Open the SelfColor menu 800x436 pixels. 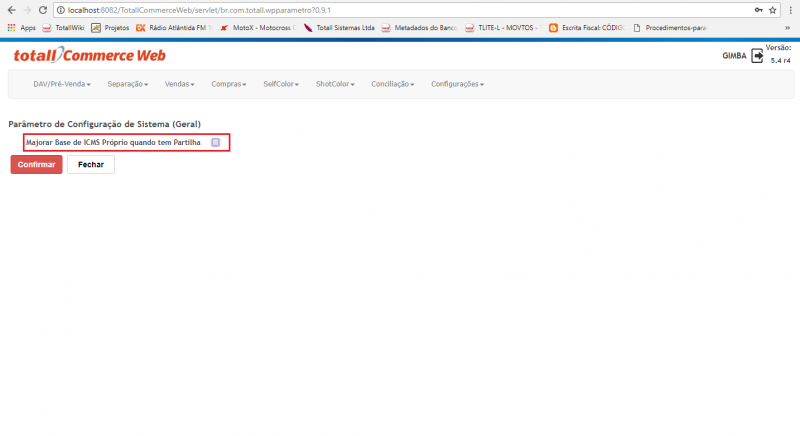280,84
